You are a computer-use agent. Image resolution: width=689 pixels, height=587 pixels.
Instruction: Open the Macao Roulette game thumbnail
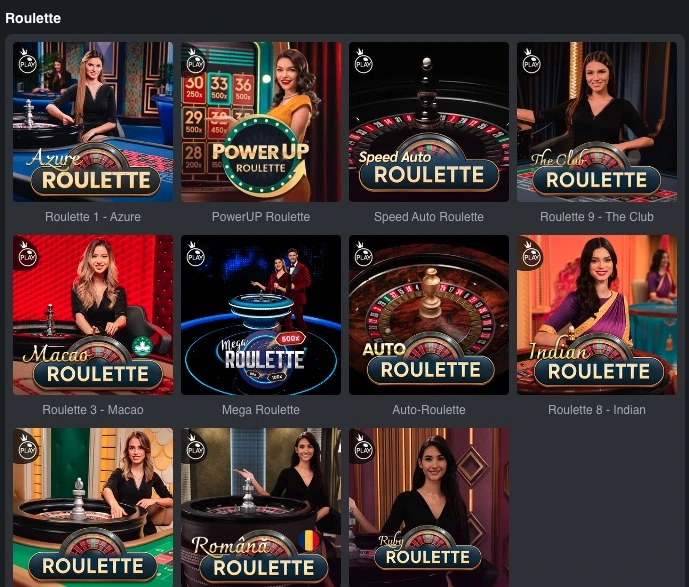coord(93,315)
